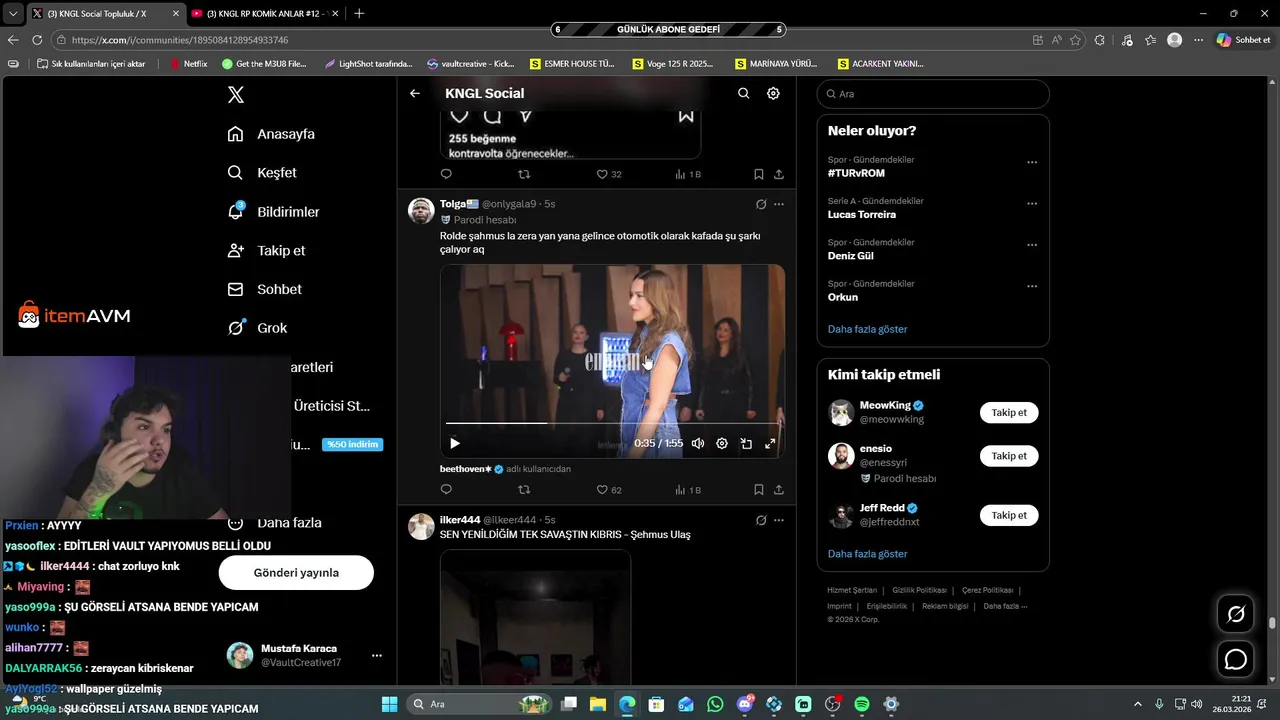The width and height of the screenshot is (1280, 720).
Task: Follow Jeff Redd with Takip et
Action: tap(1009, 515)
